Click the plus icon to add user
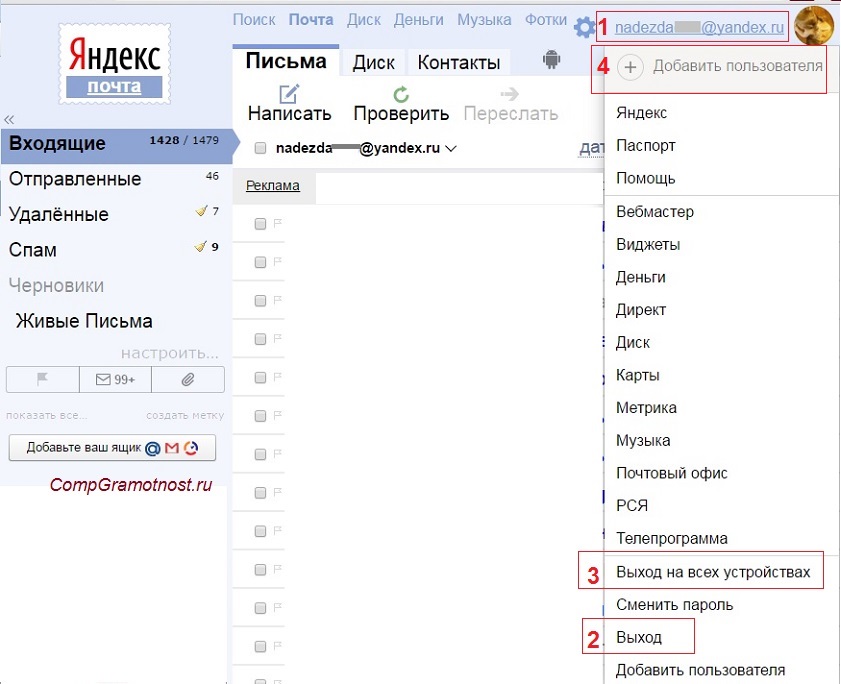The height and width of the screenshot is (684, 841). (x=630, y=68)
